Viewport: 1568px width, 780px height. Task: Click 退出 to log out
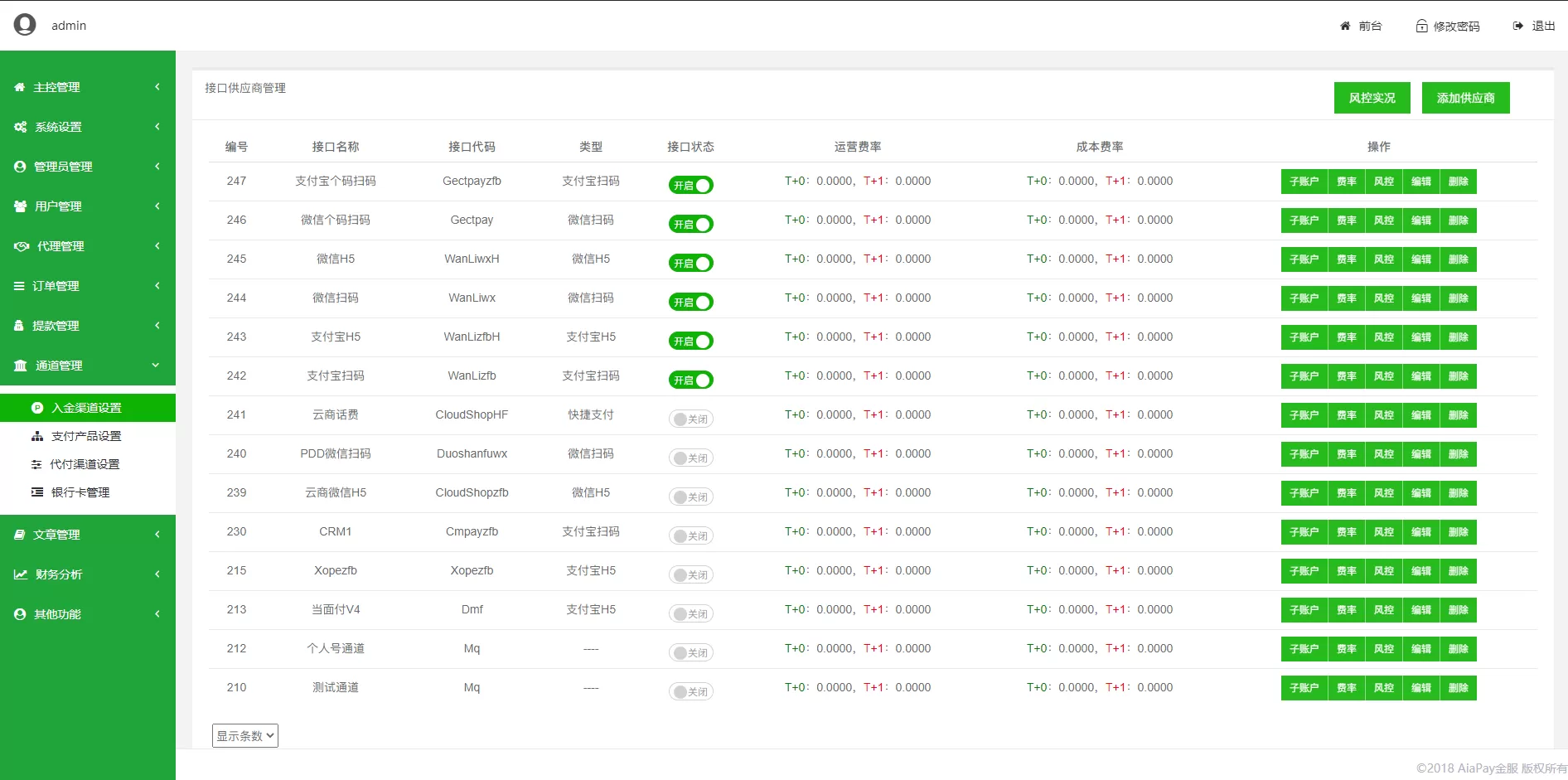pos(1534,26)
